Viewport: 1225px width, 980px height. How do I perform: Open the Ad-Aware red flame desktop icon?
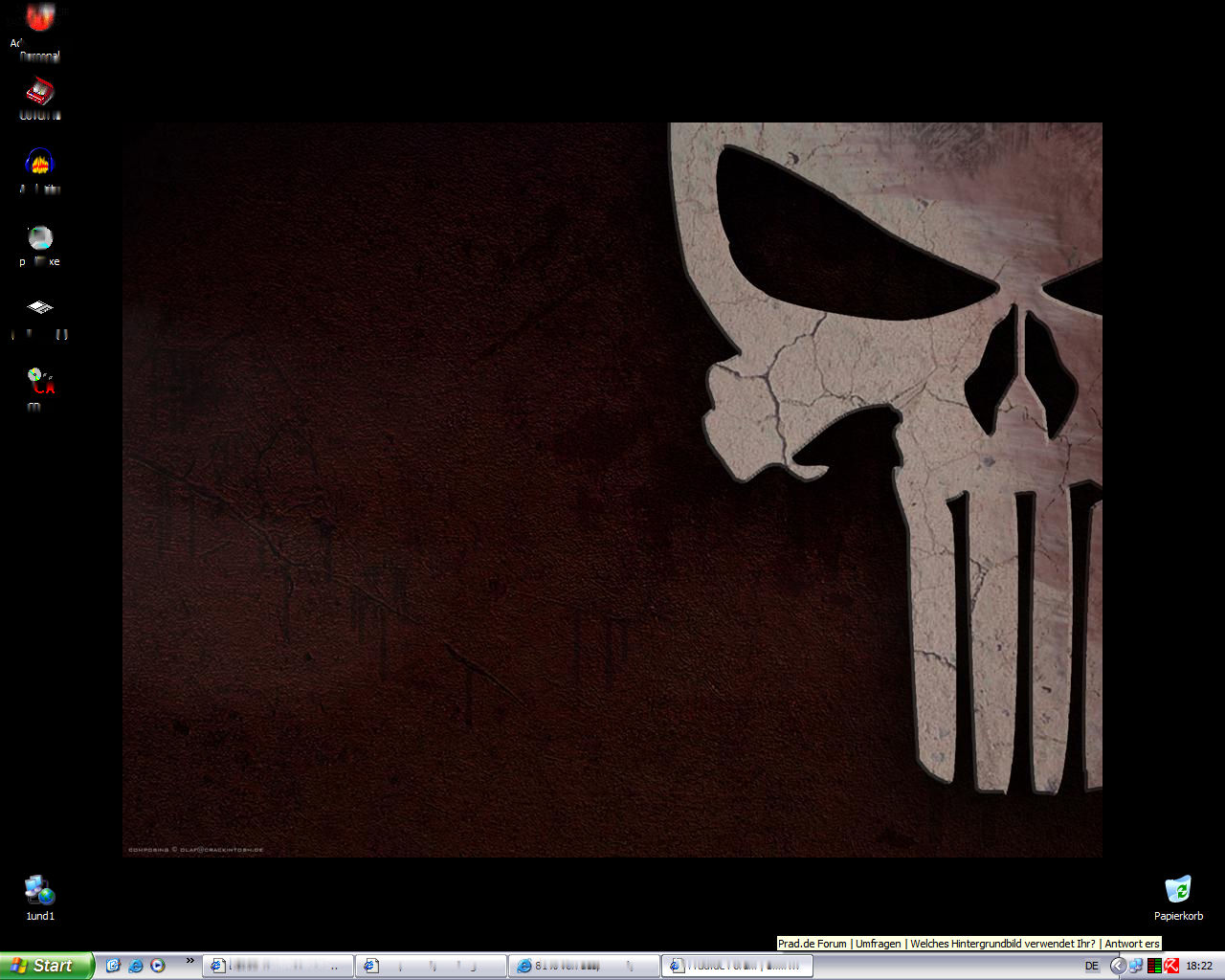39,17
